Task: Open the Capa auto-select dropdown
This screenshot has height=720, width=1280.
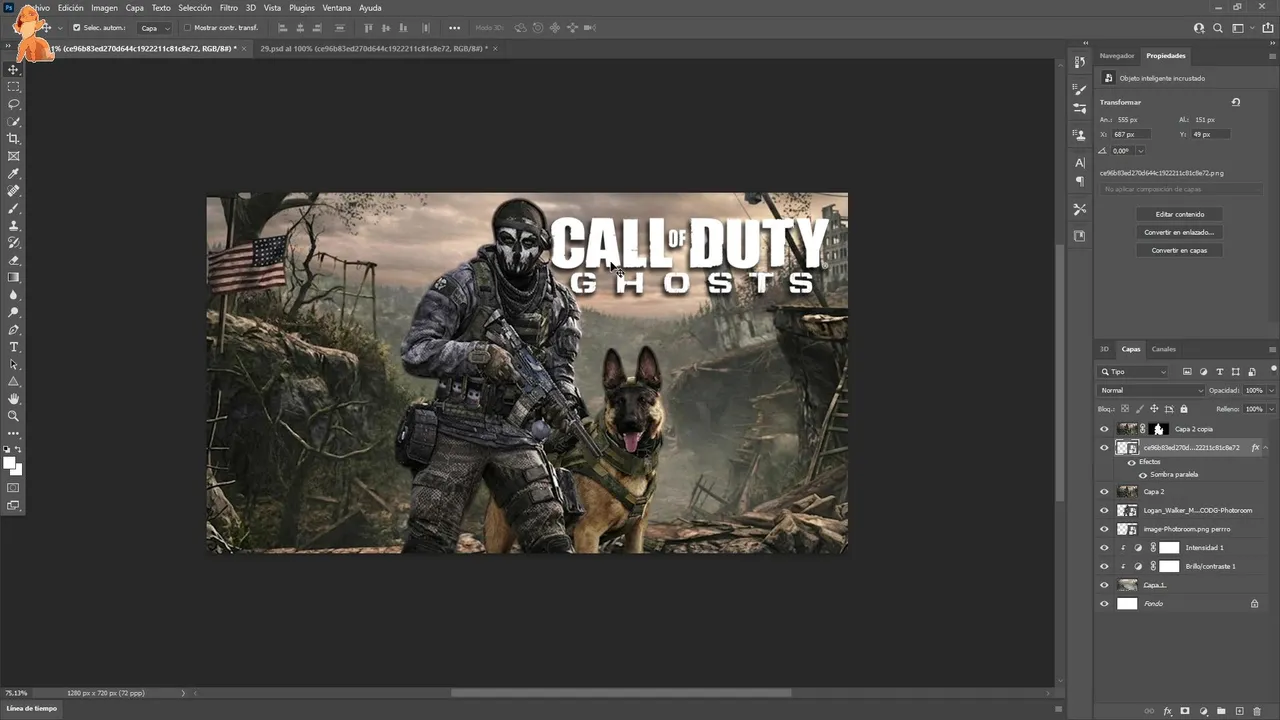Action: point(154,28)
